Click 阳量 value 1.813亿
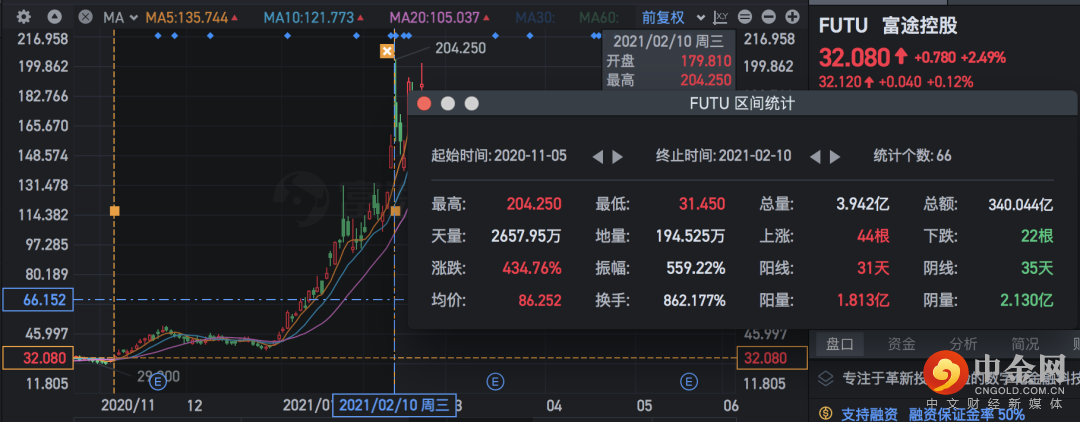The height and width of the screenshot is (422, 1080). [x=863, y=301]
